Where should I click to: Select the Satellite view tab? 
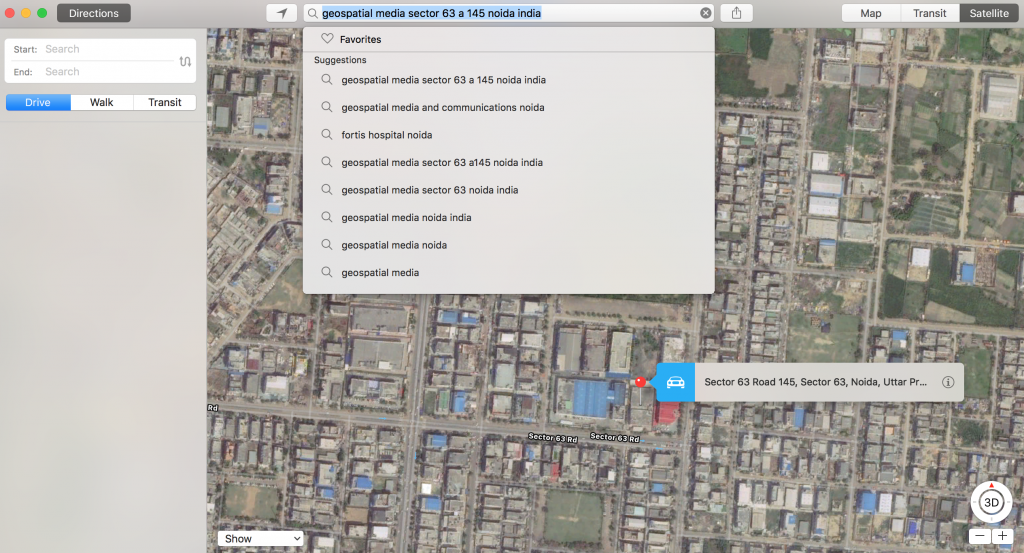tap(989, 13)
